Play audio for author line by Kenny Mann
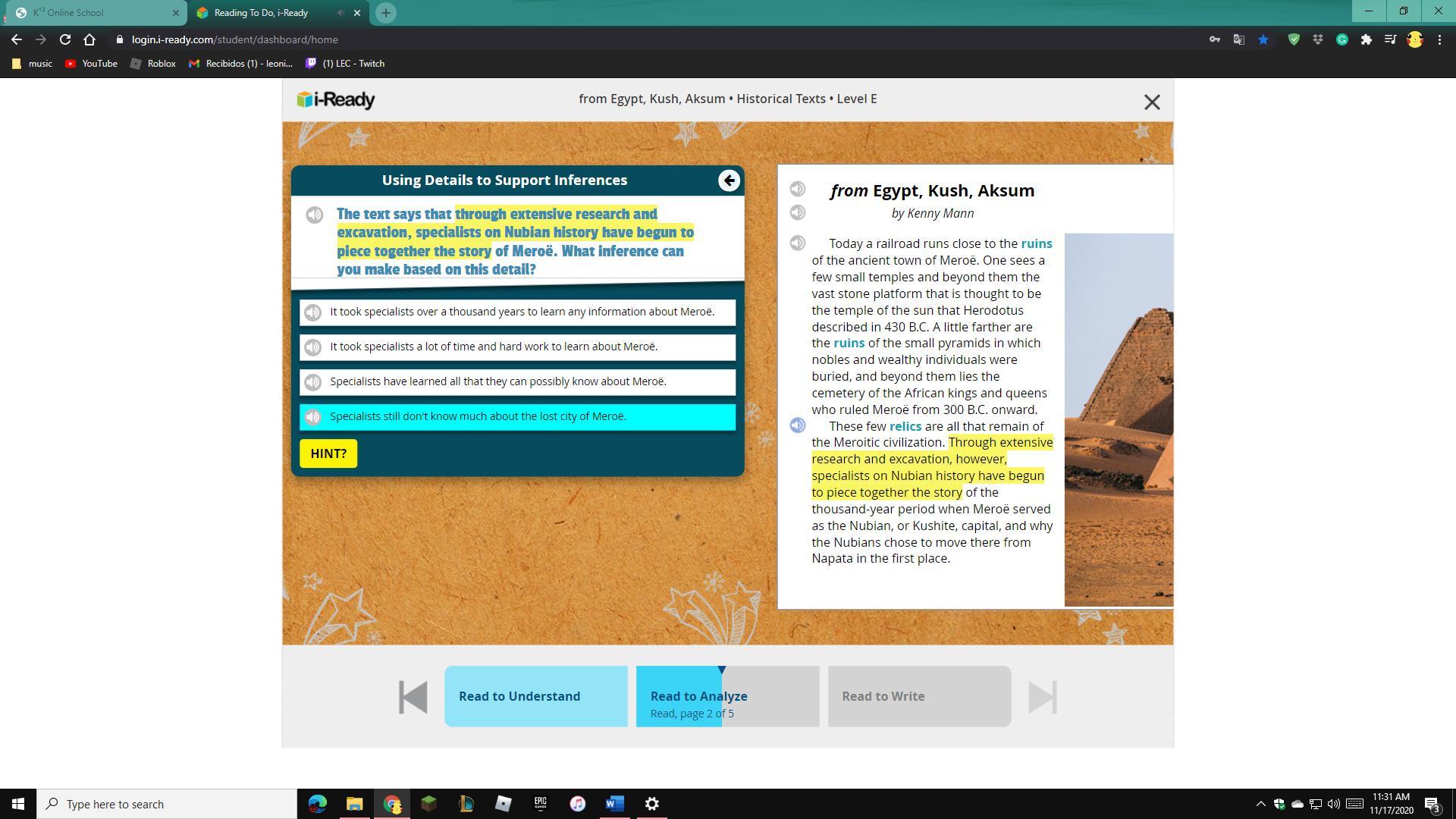 click(x=797, y=213)
